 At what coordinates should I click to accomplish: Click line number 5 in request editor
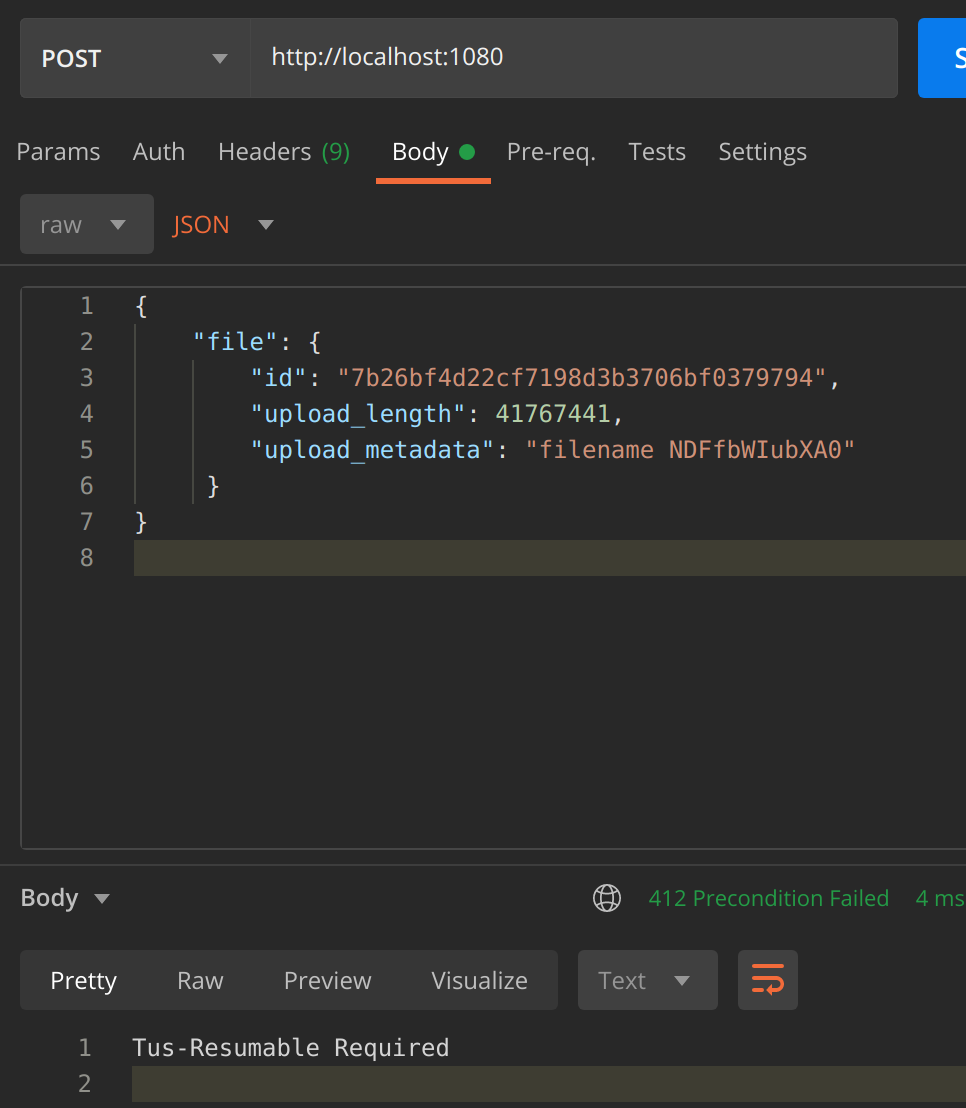pyautogui.click(x=86, y=450)
